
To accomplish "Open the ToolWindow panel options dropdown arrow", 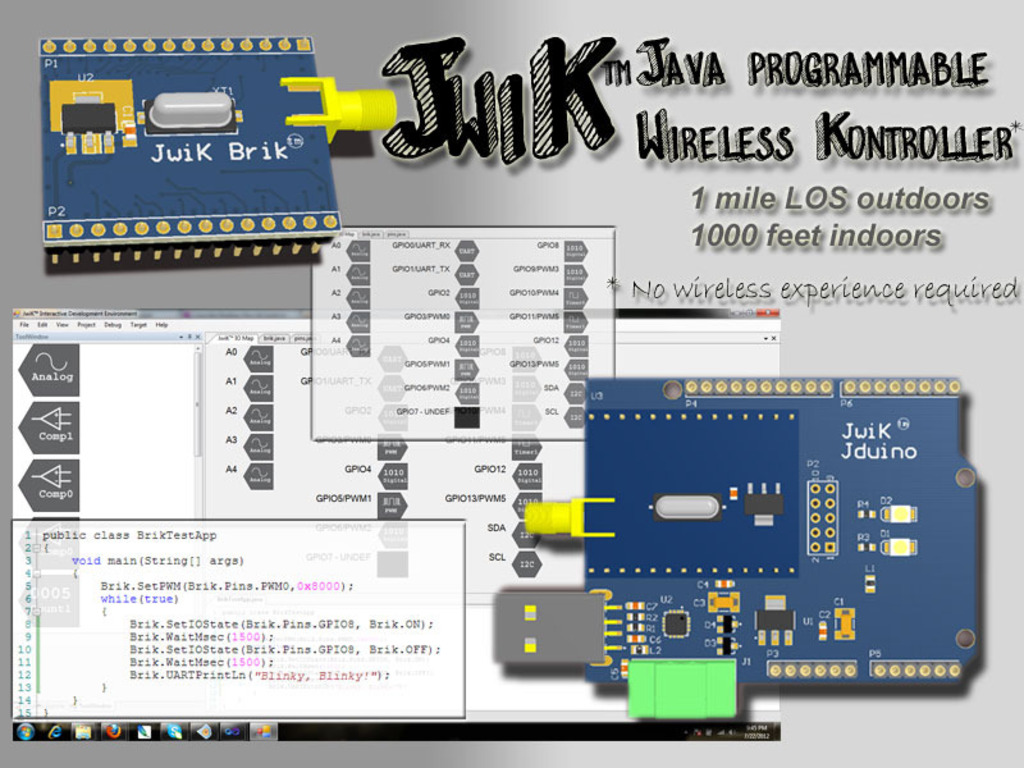I will 181,337.
